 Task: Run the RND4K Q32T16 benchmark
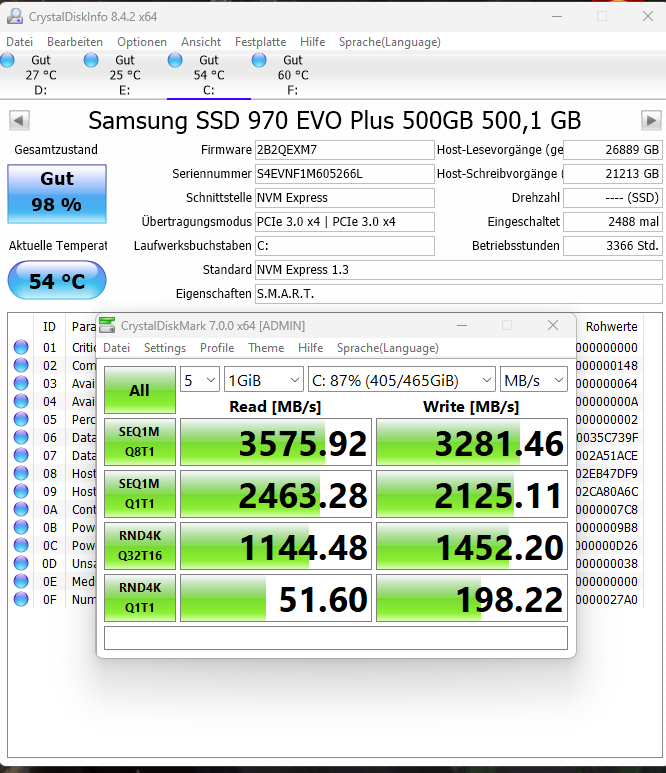click(x=140, y=546)
